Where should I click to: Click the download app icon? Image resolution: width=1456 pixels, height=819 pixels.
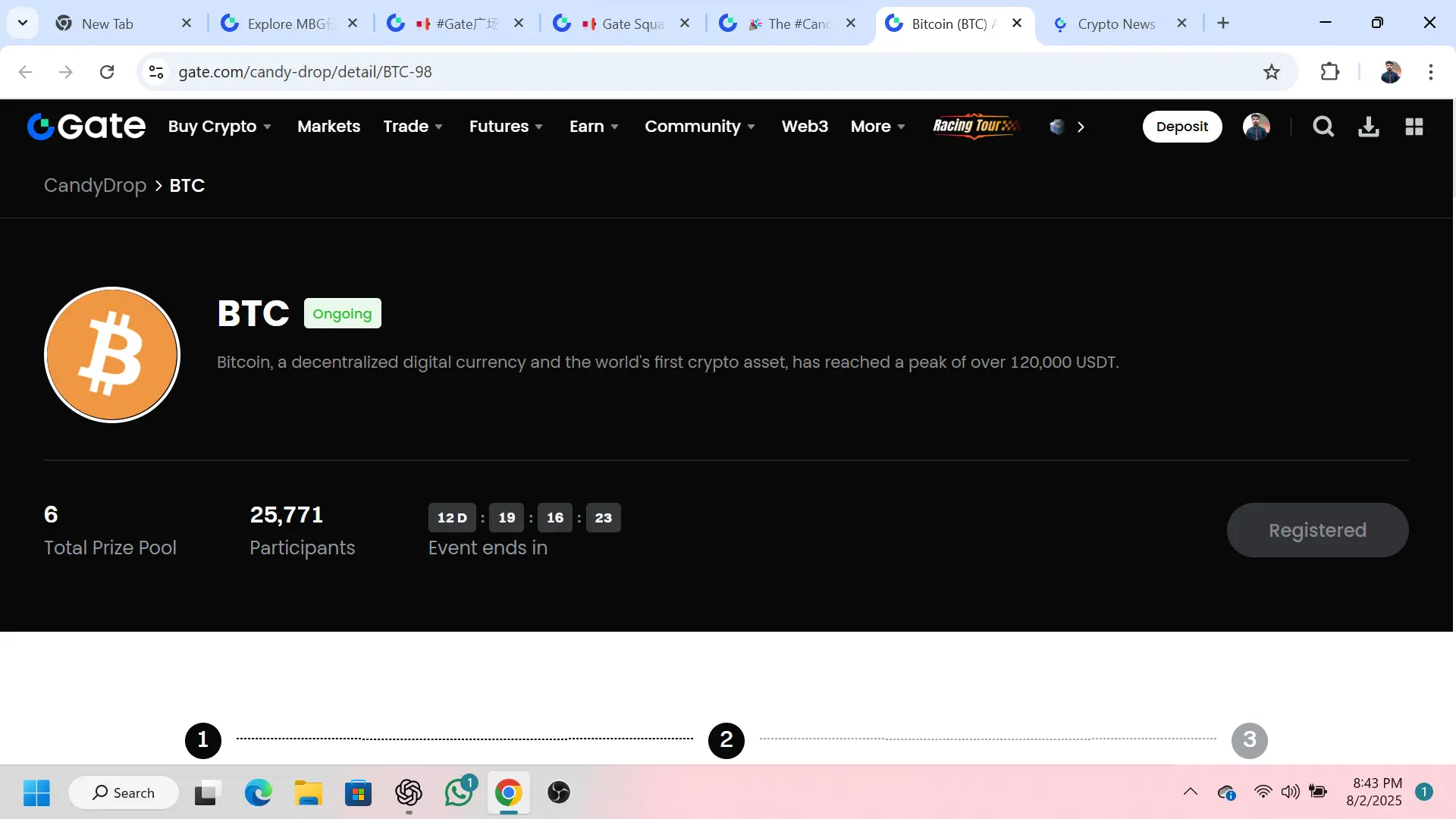(x=1368, y=127)
